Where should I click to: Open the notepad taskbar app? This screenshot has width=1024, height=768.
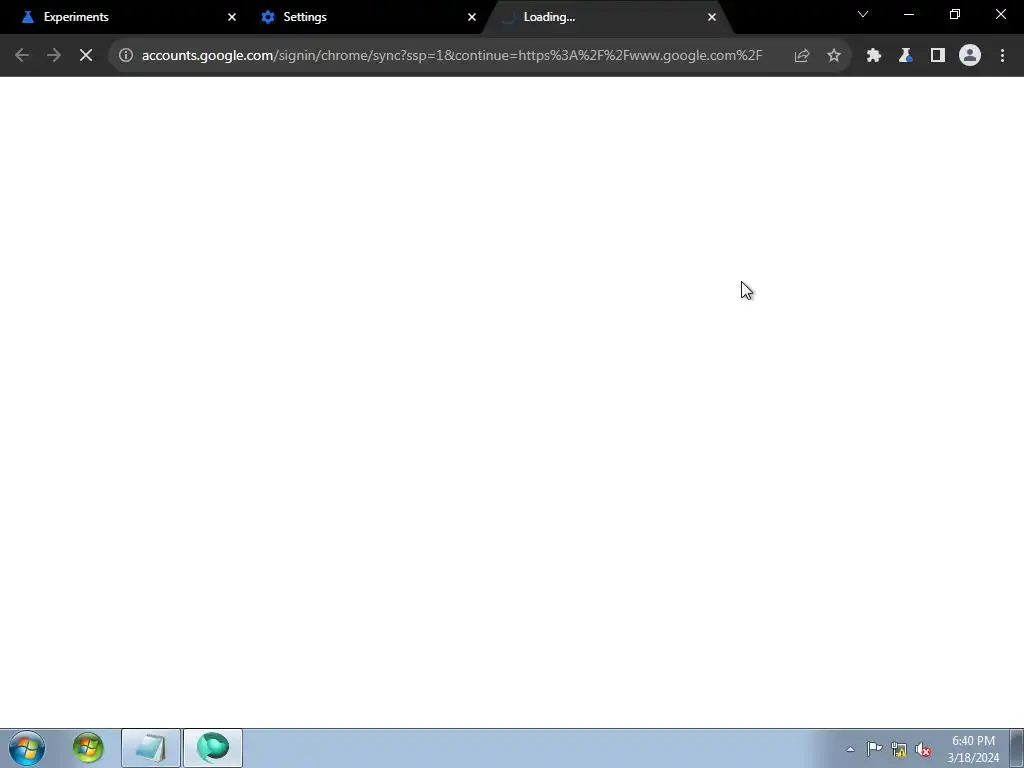click(x=151, y=748)
